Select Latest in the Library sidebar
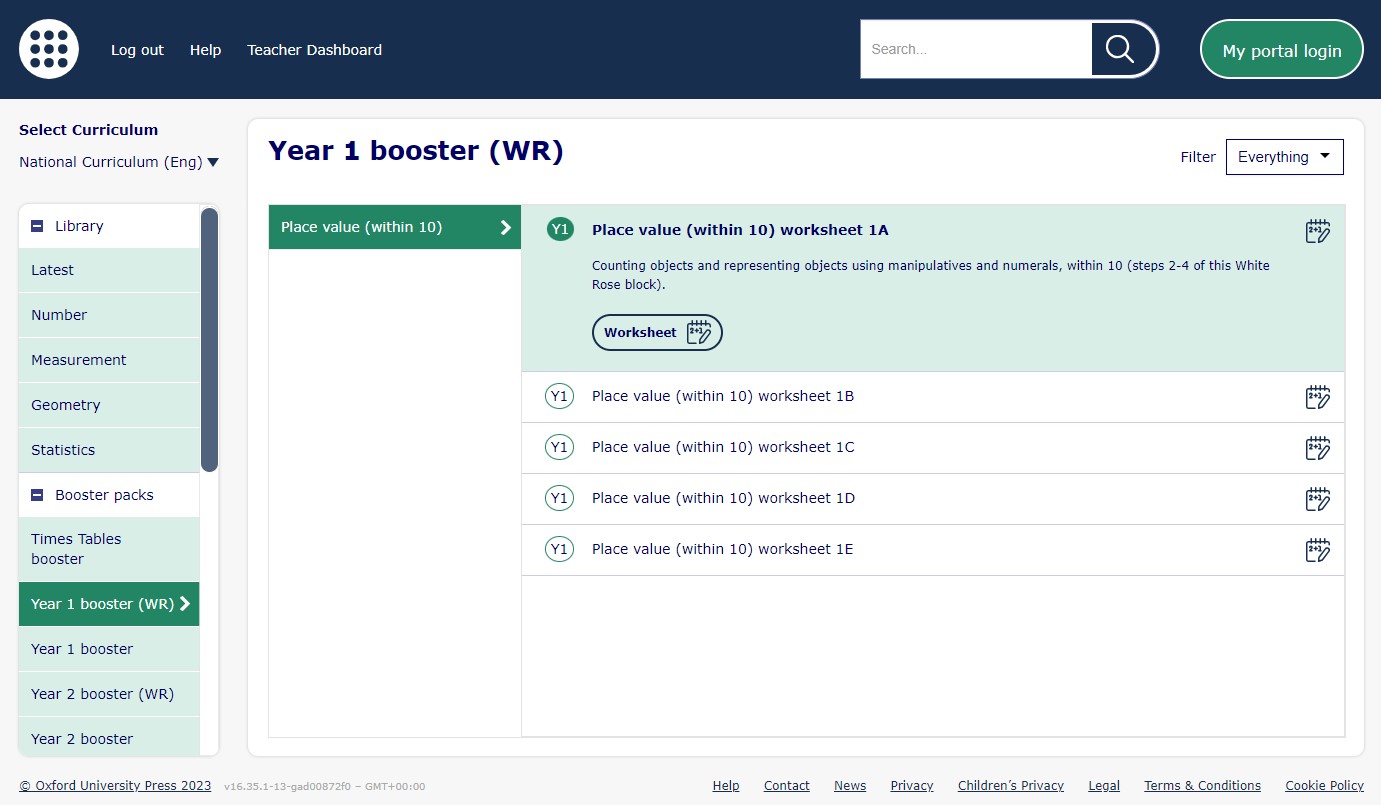 [109, 270]
